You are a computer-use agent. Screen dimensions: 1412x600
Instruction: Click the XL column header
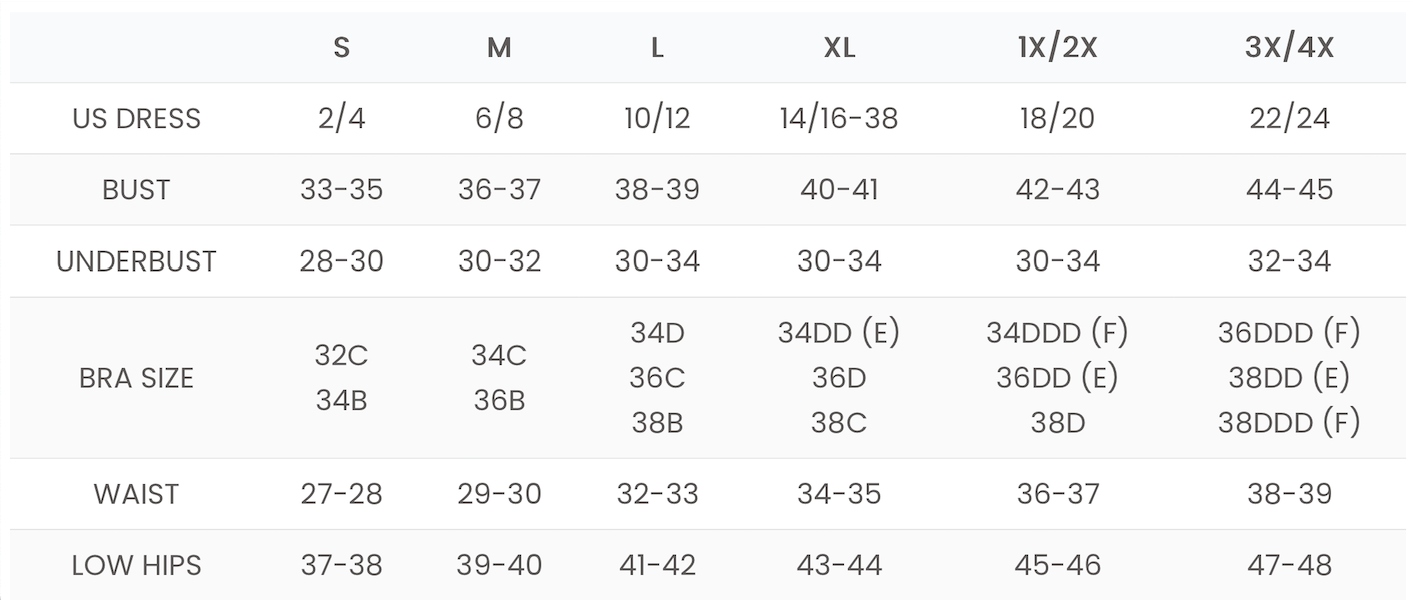pos(839,48)
